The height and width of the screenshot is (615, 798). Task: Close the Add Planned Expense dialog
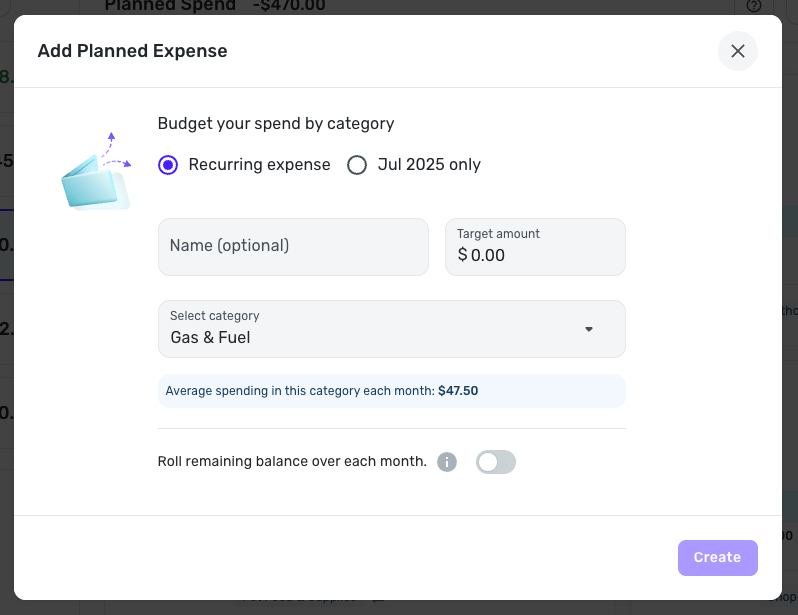pos(738,51)
